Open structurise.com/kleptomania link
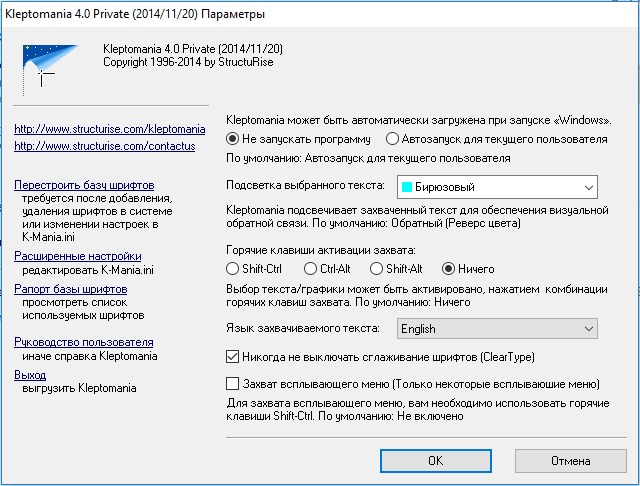Screen dimensions: 640x486 pyautogui.click(x=110, y=130)
